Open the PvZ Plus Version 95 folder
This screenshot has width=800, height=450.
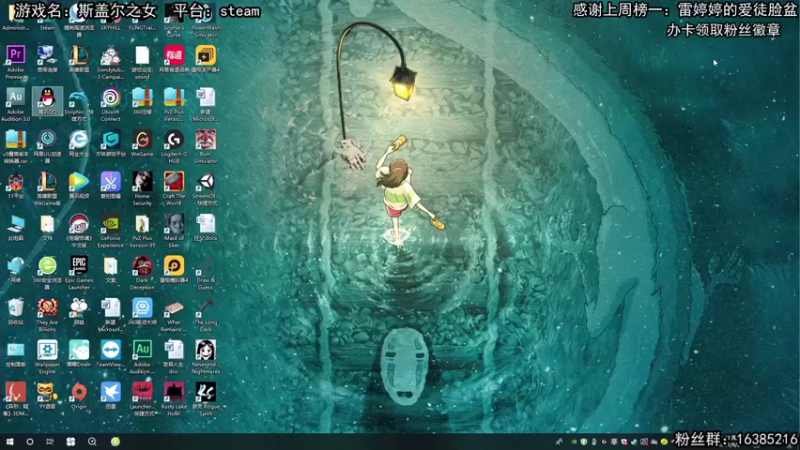coord(142,231)
